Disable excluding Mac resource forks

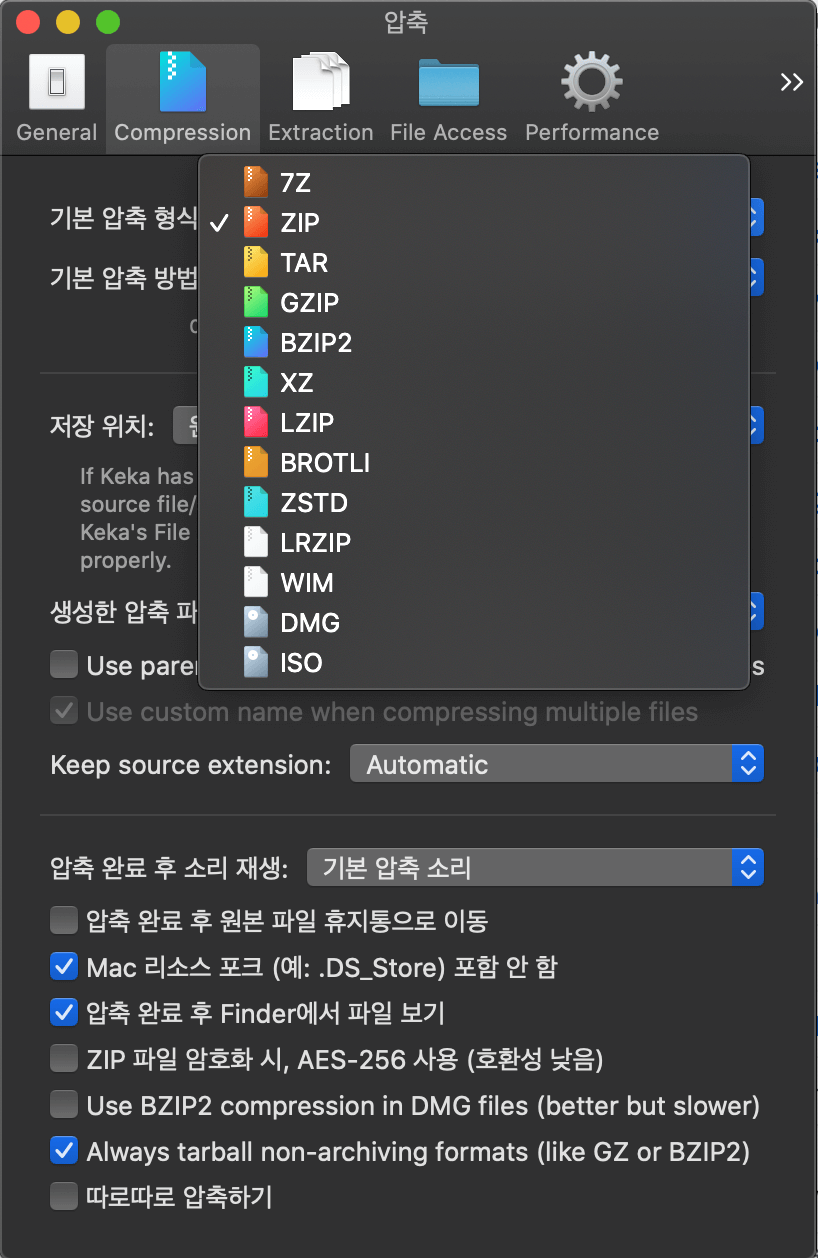tap(63, 966)
